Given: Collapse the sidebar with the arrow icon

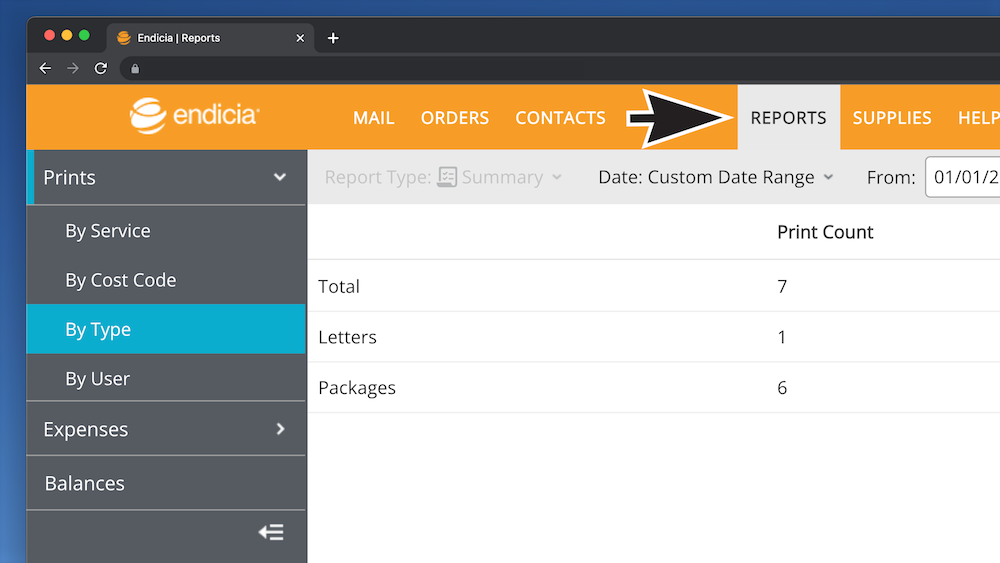Looking at the screenshot, I should (271, 532).
